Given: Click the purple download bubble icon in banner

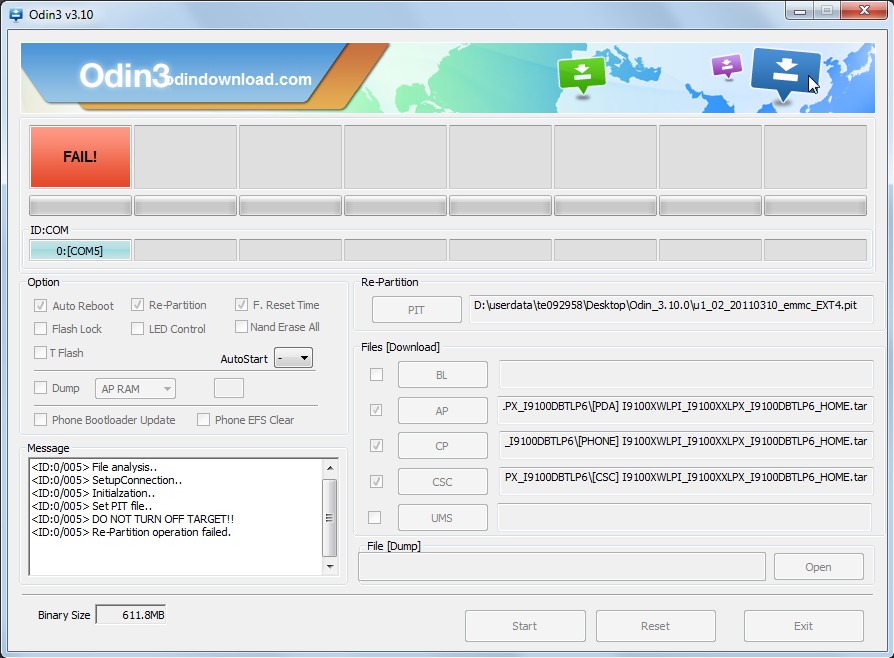Looking at the screenshot, I should (727, 66).
